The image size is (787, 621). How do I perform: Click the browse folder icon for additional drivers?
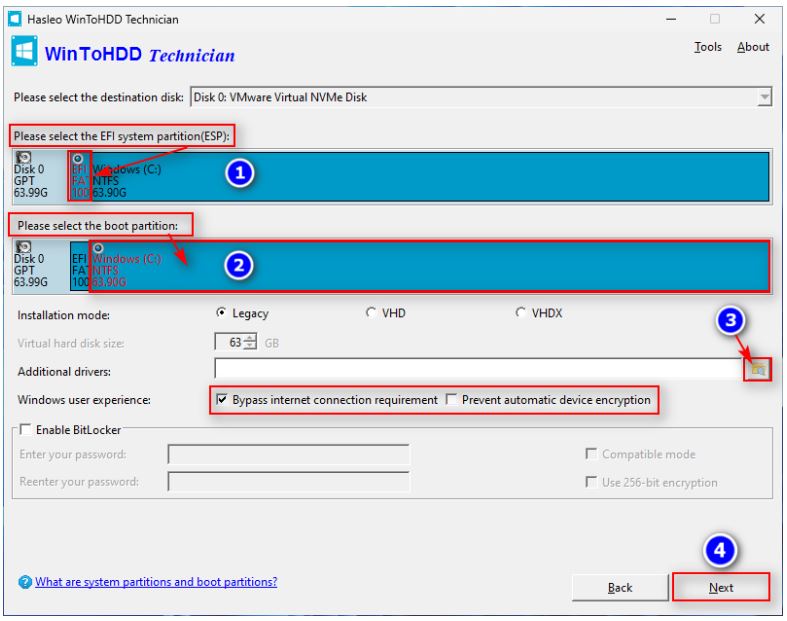[x=758, y=370]
